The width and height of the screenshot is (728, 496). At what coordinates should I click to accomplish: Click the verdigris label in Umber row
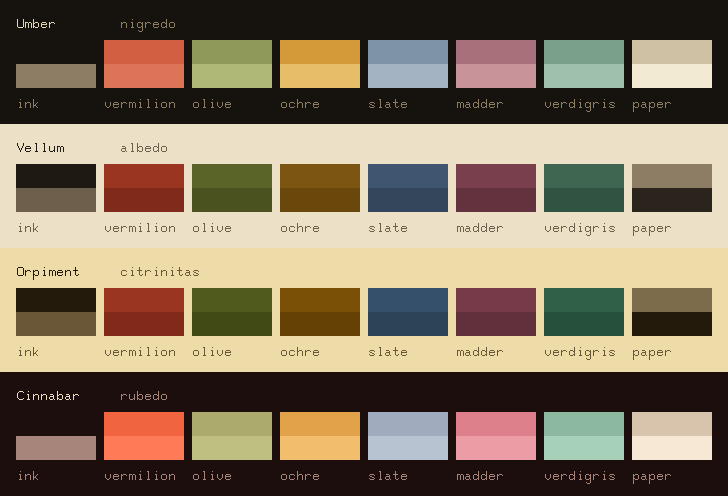click(x=580, y=104)
